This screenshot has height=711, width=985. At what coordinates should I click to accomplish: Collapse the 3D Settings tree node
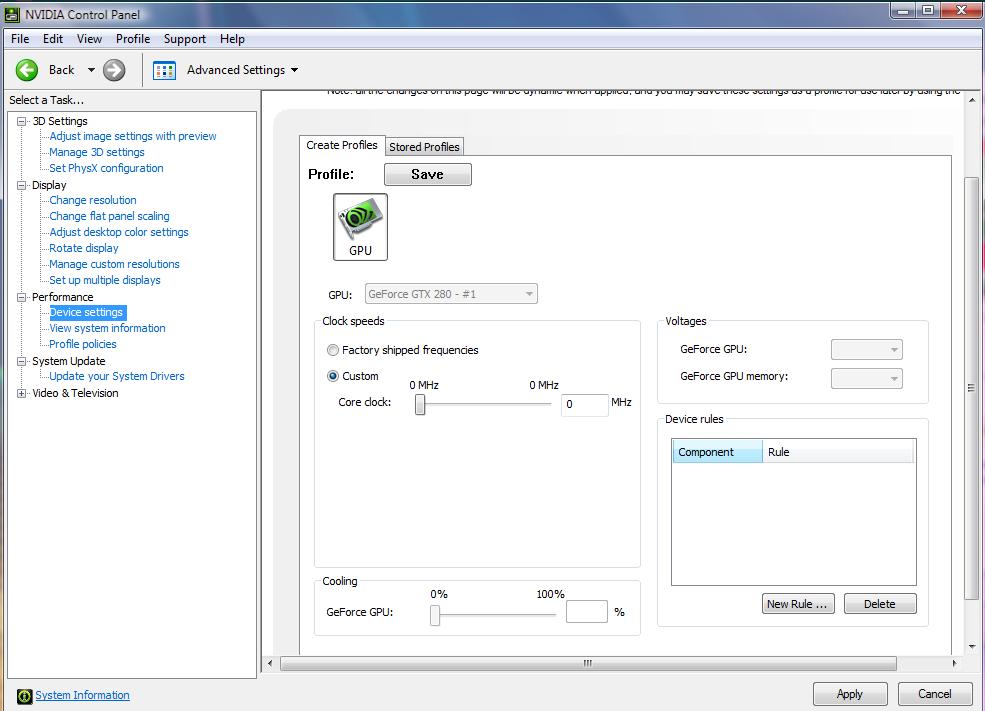[x=21, y=121]
